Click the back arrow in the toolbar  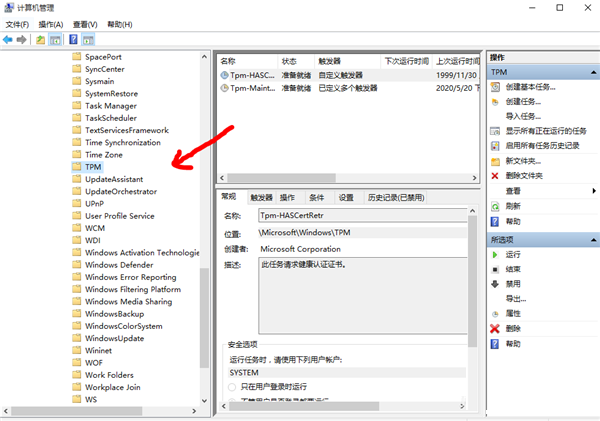pyautogui.click(x=8, y=40)
